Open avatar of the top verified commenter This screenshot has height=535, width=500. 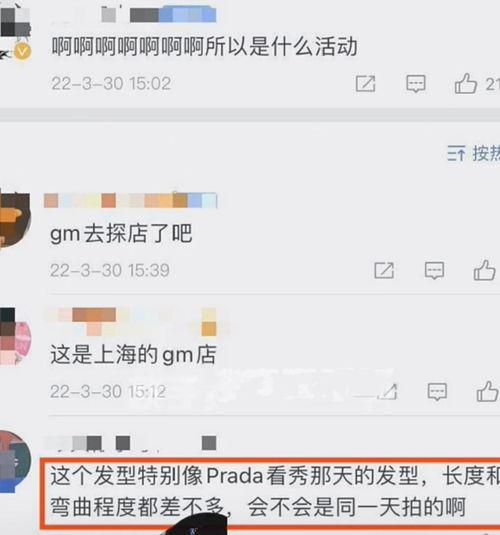click(15, 32)
